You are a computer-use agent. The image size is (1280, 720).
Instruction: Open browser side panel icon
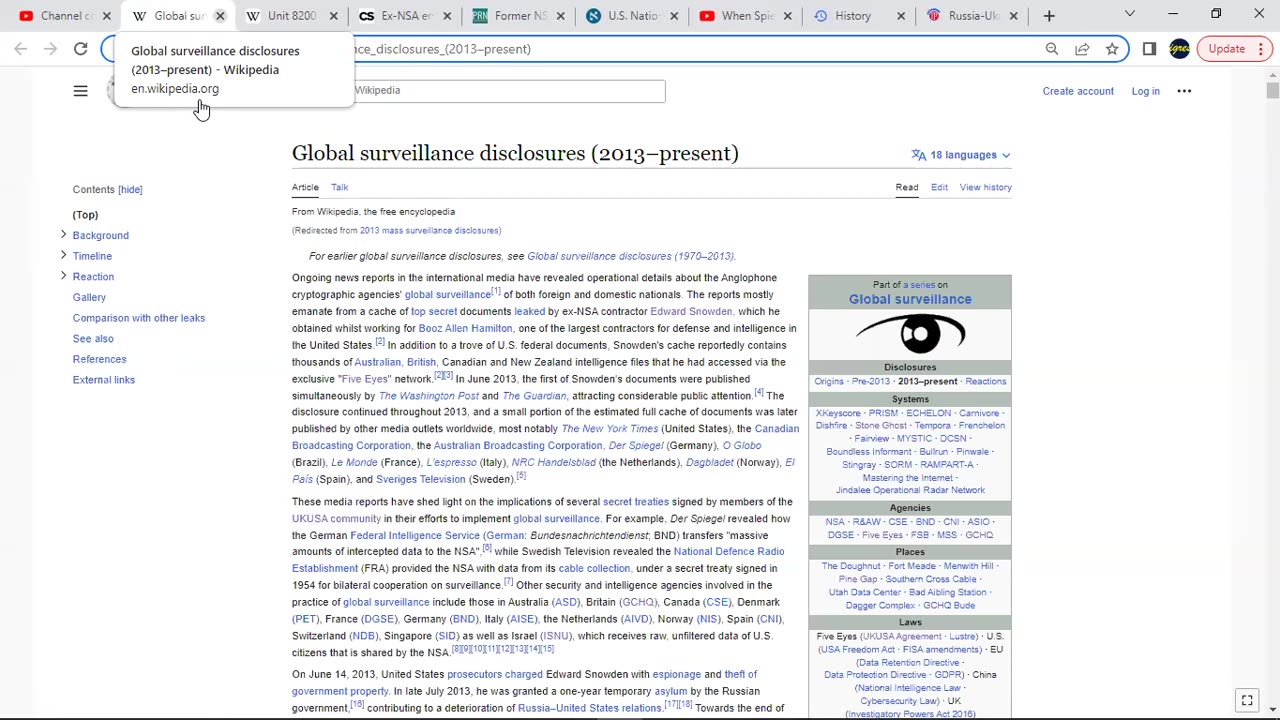pyautogui.click(x=1149, y=49)
